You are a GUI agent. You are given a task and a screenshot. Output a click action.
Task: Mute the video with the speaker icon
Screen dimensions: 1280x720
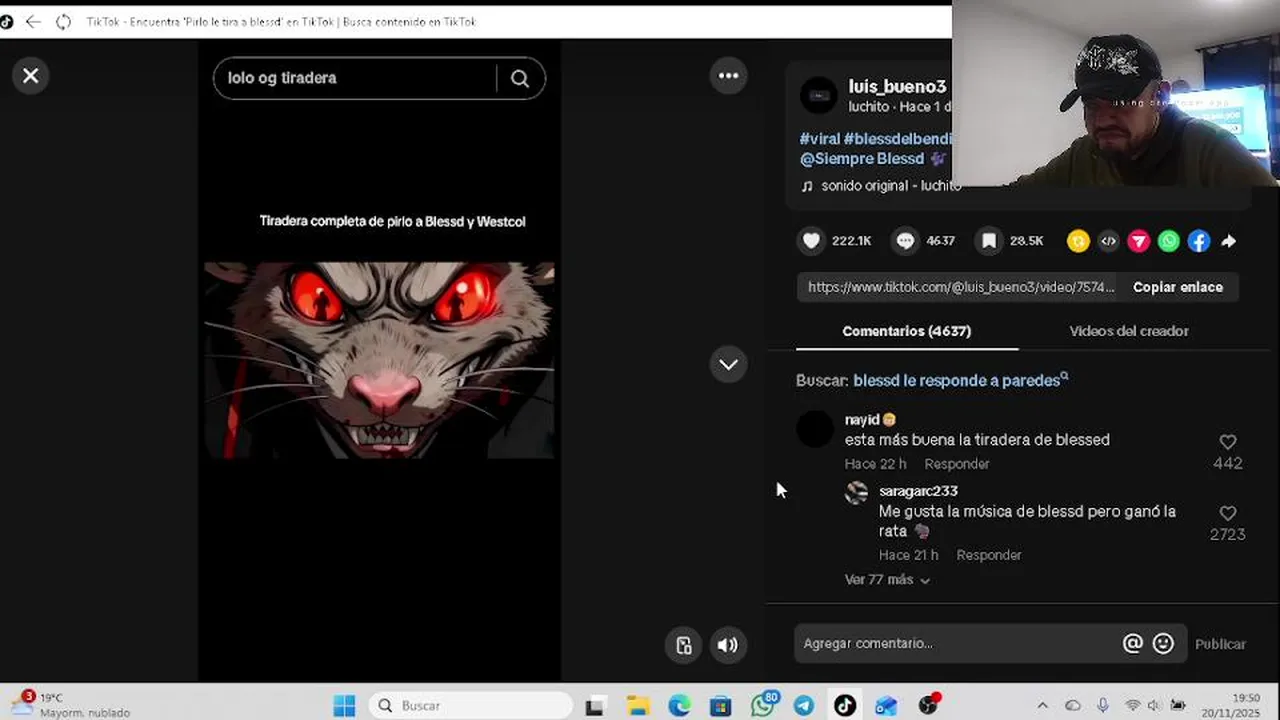coord(728,646)
